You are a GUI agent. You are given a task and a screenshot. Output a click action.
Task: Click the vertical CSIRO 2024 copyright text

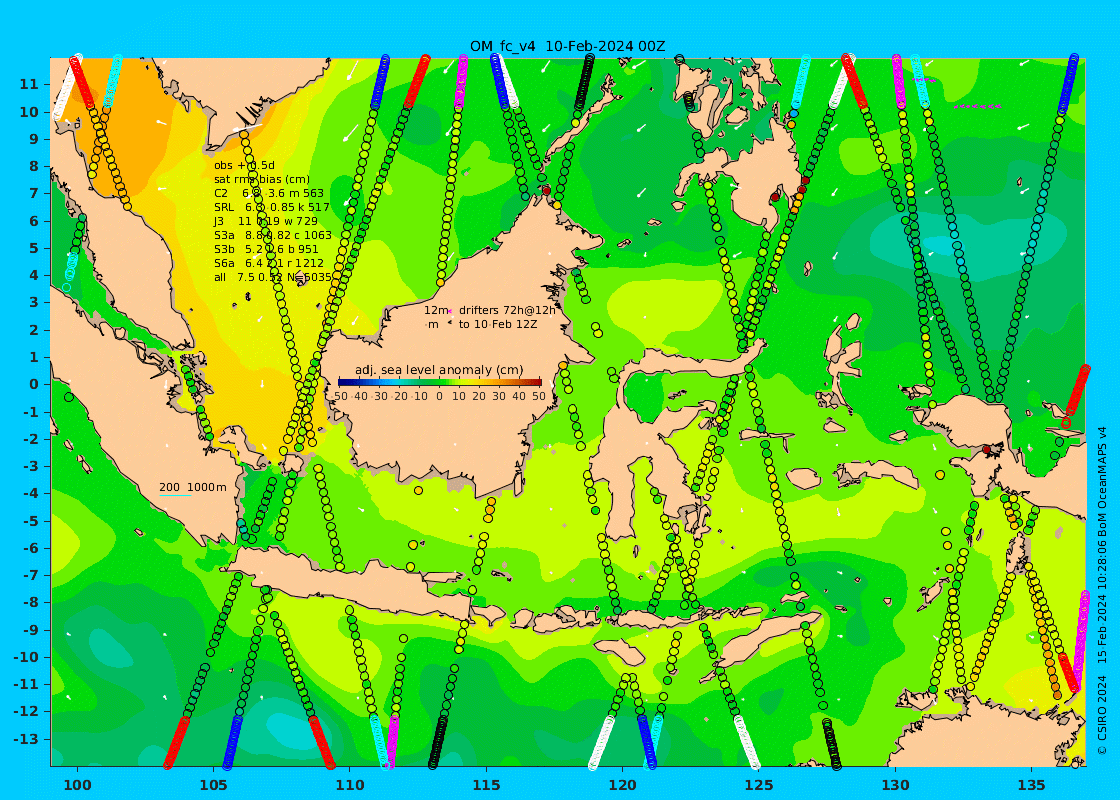(1102, 590)
